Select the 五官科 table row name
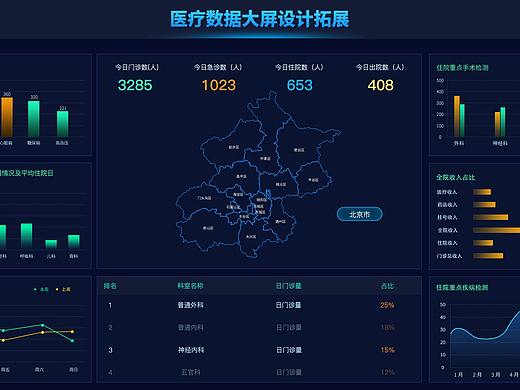 (x=190, y=372)
